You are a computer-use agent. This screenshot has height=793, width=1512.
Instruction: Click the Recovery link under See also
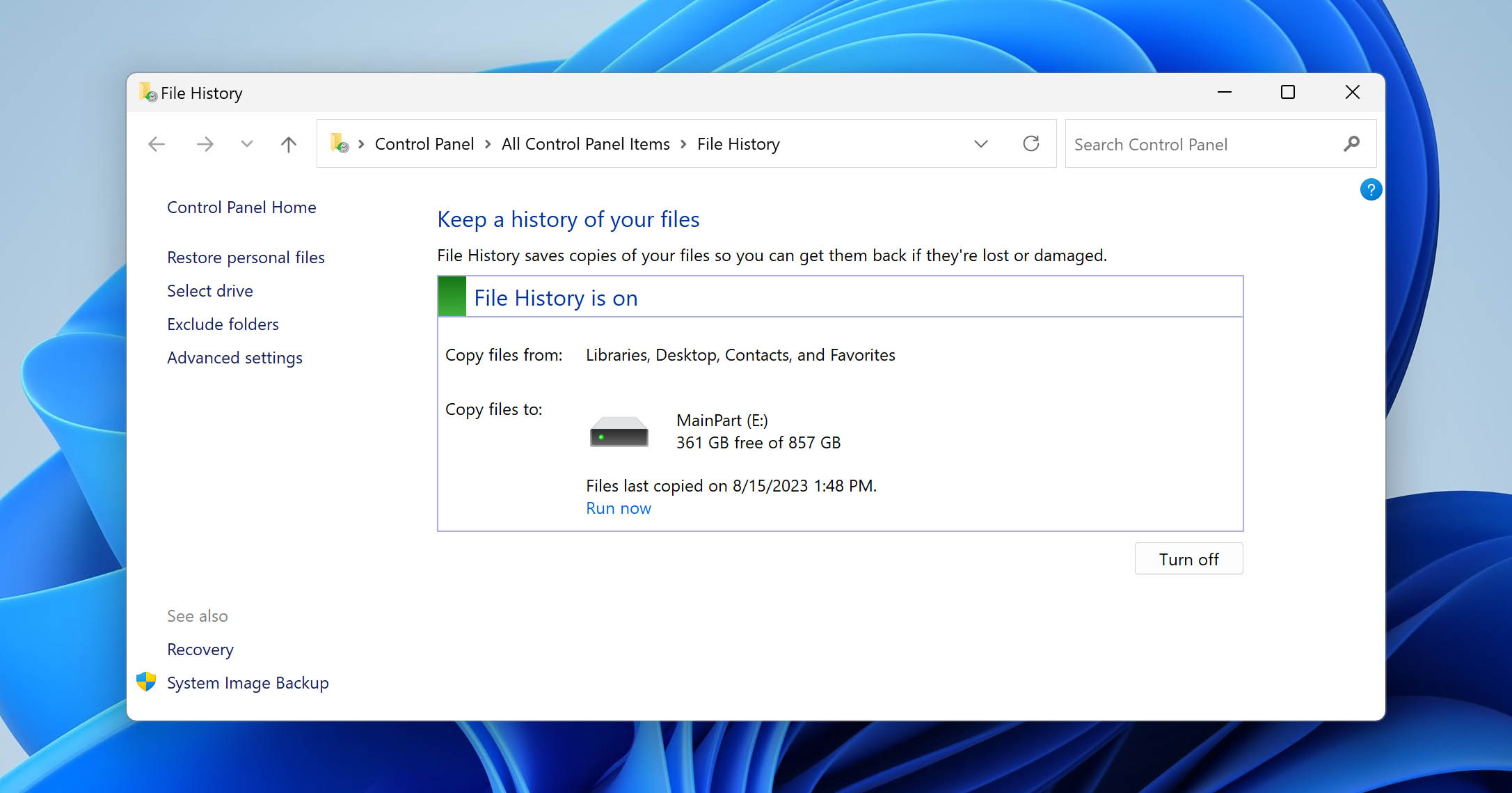pos(200,648)
